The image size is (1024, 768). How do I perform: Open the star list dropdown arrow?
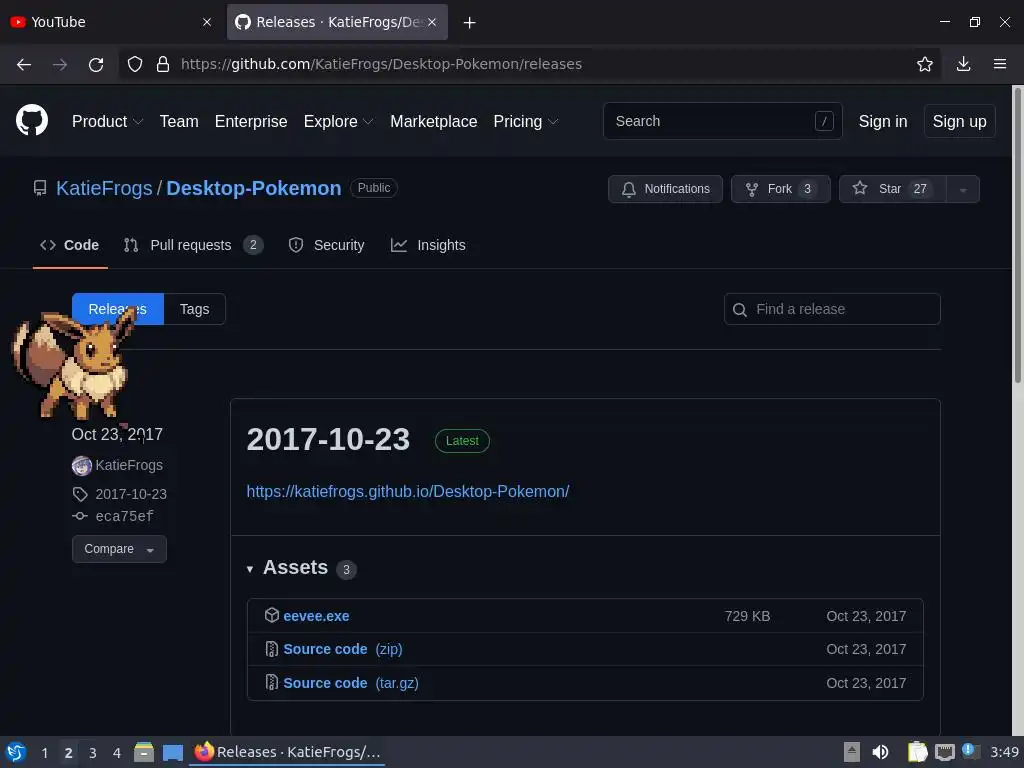pos(963,189)
